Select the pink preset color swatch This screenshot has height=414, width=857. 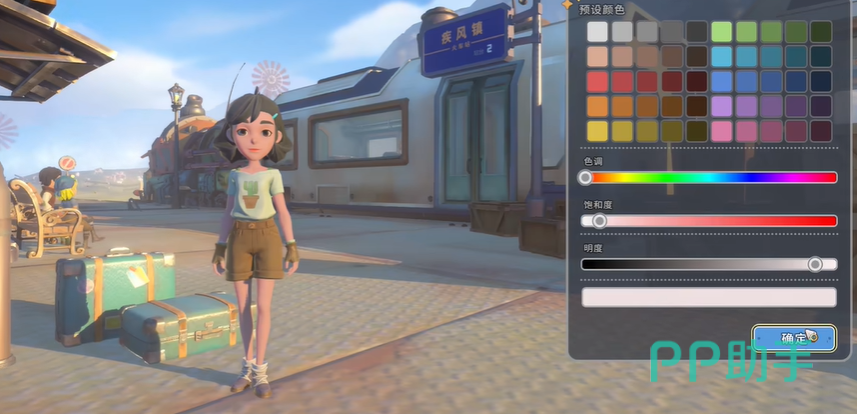click(722, 131)
